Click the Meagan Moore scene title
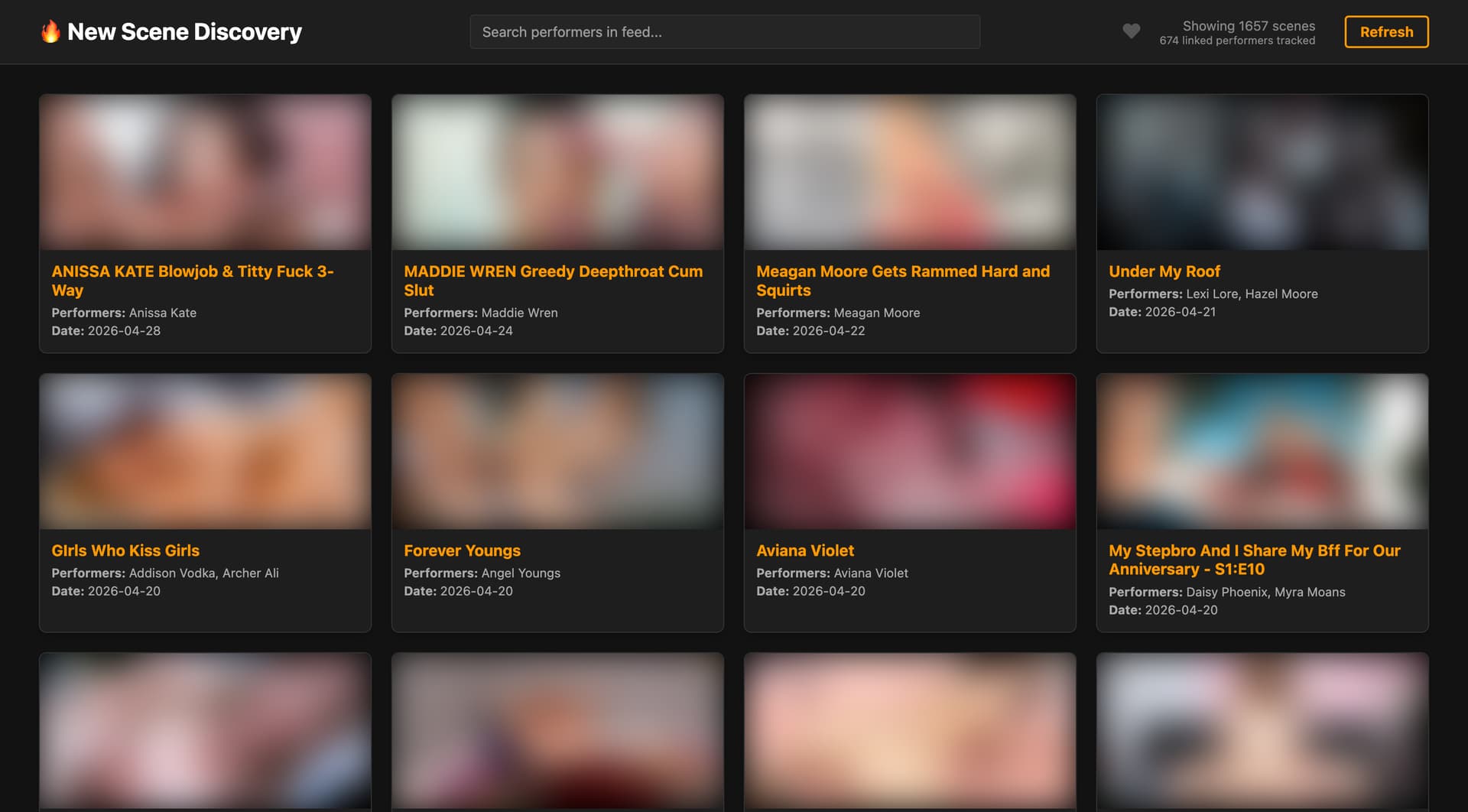Screen dimensions: 1468x812 902,281
